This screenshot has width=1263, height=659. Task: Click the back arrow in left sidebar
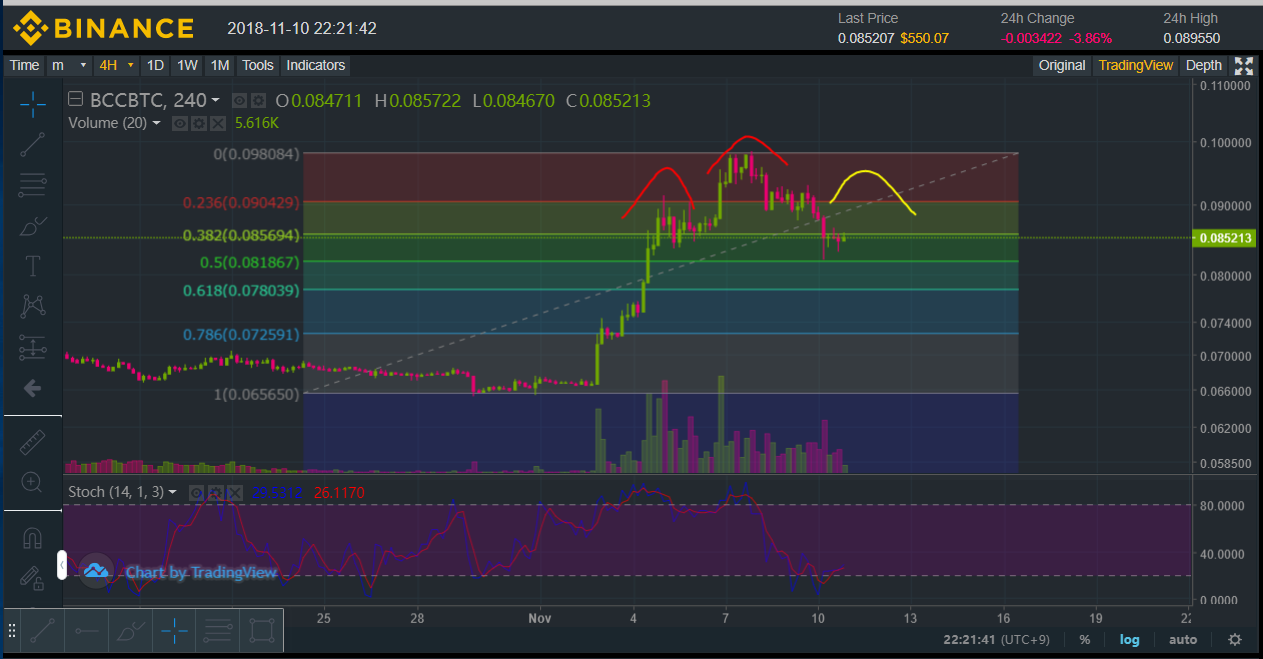(32, 388)
